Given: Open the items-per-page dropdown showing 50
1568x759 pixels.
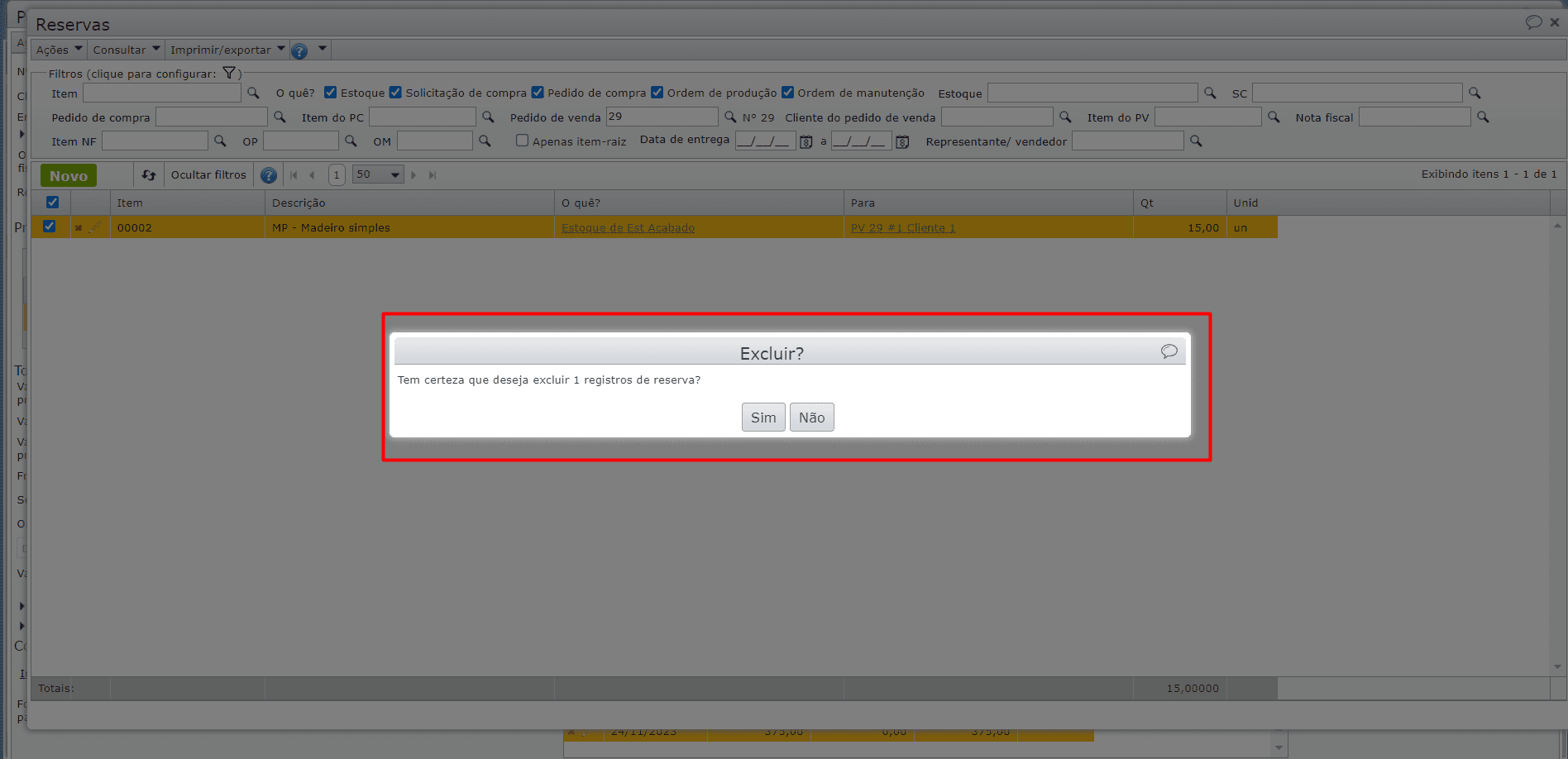Looking at the screenshot, I should point(378,174).
